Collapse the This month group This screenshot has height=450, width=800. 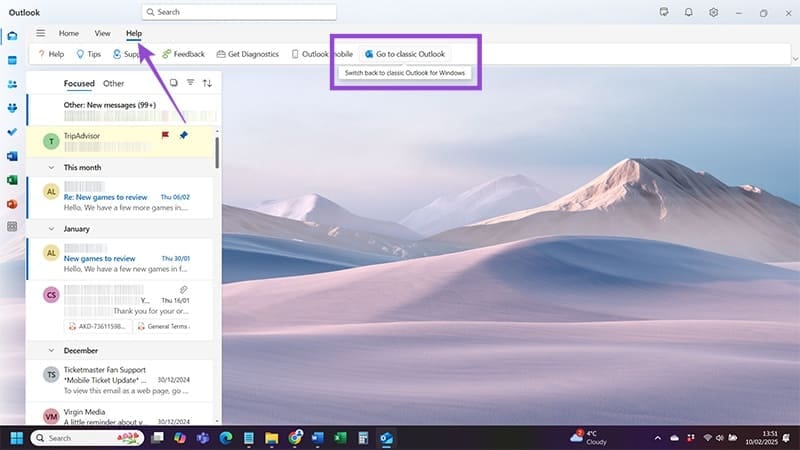click(51, 167)
